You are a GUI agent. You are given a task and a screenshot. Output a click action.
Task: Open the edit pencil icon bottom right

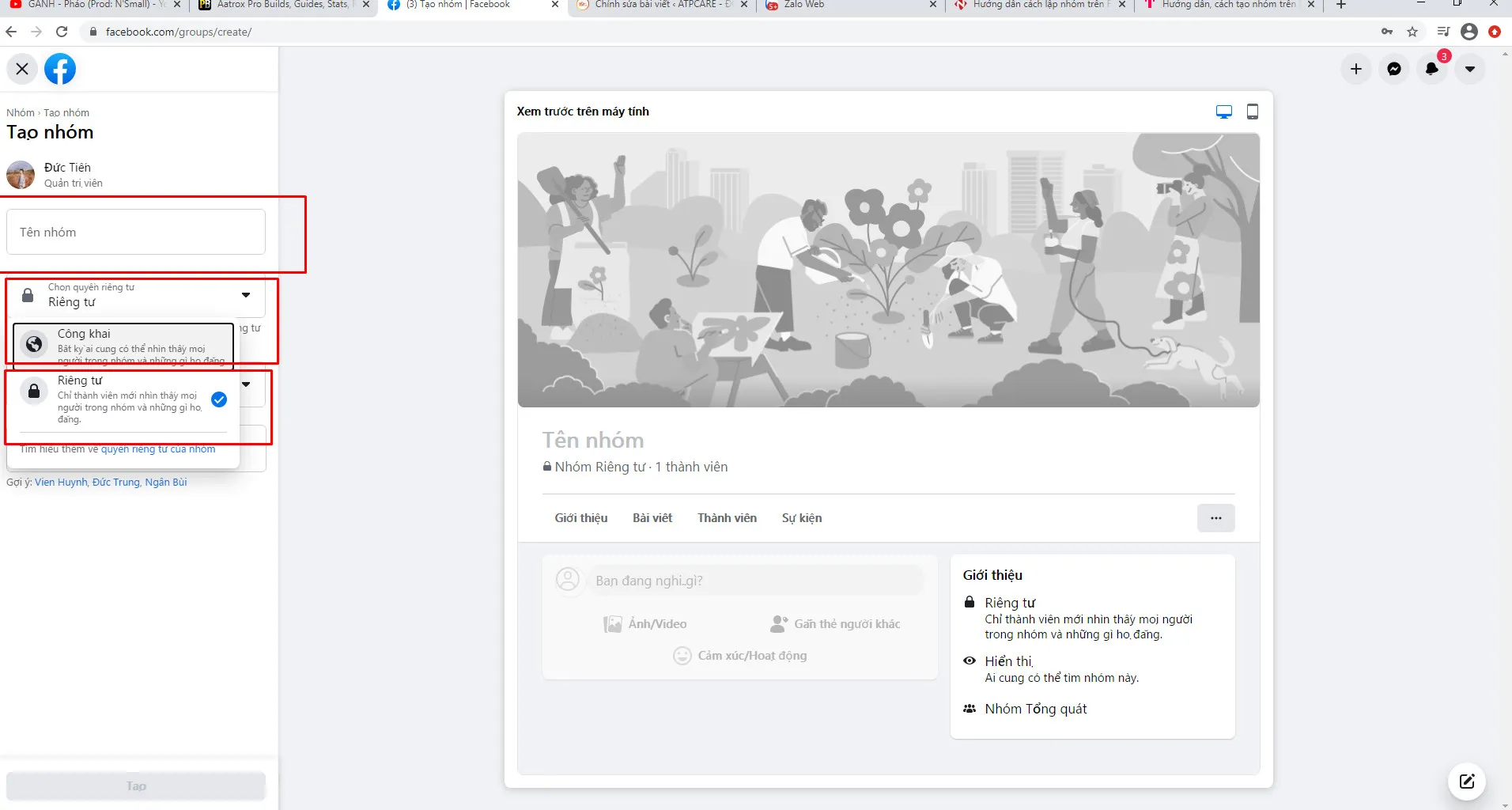(1467, 782)
